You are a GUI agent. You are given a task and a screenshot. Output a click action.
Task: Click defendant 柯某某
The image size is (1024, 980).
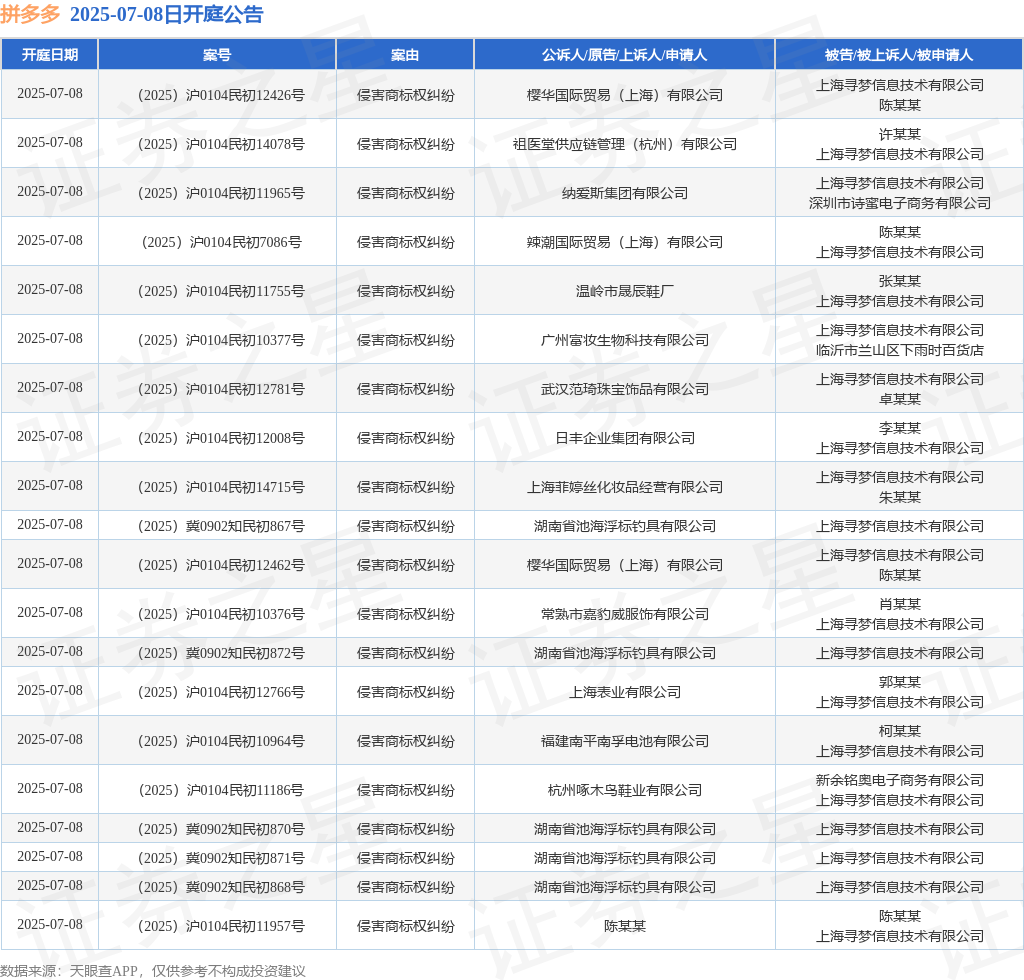coord(899,731)
